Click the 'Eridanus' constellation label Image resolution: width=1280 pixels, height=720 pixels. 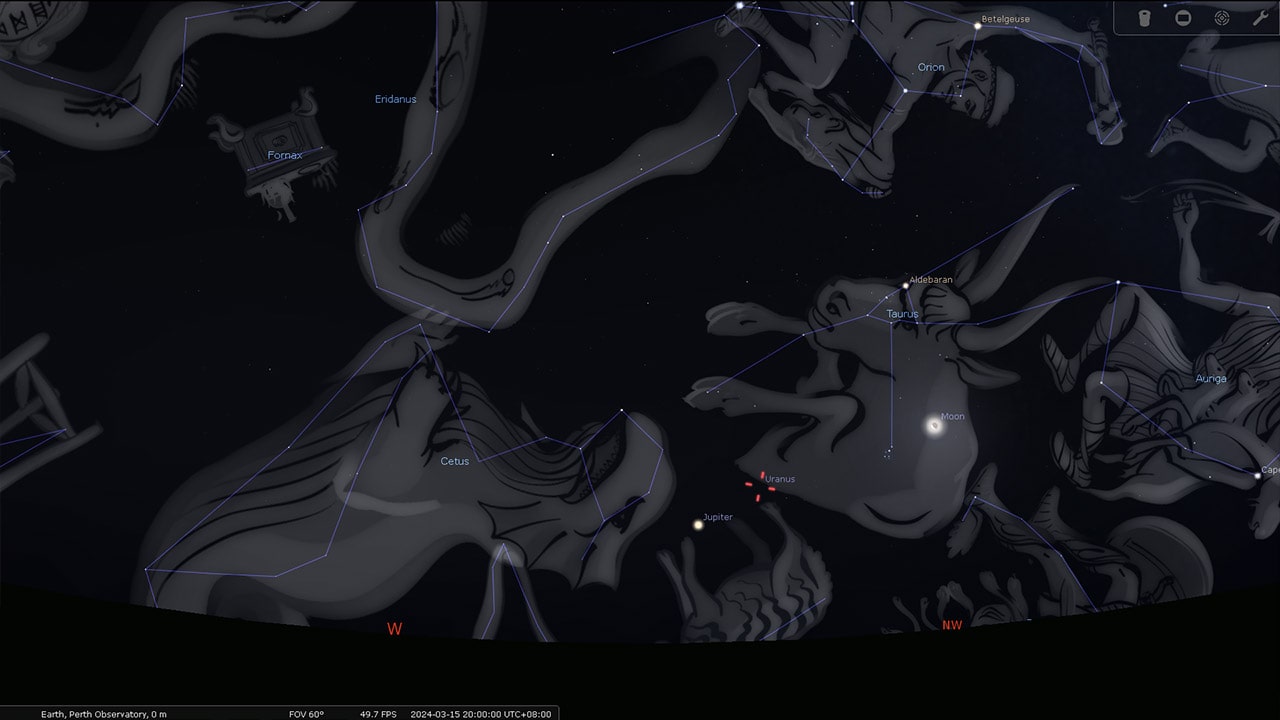pos(395,99)
